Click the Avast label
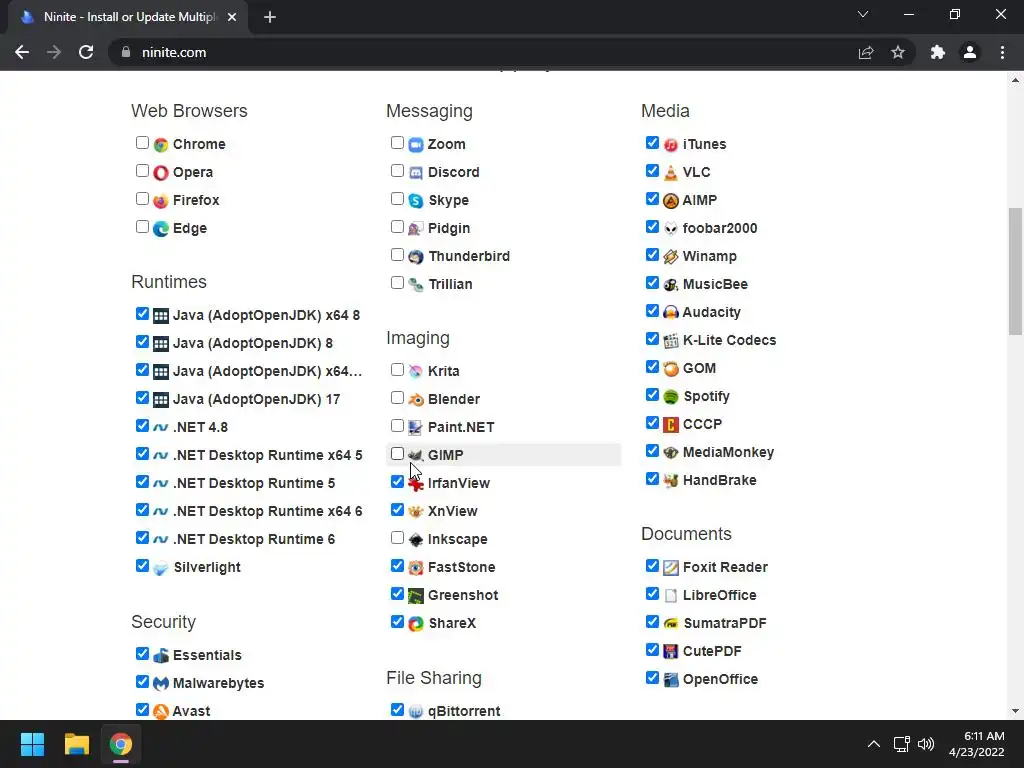The image size is (1024, 768). [191, 711]
